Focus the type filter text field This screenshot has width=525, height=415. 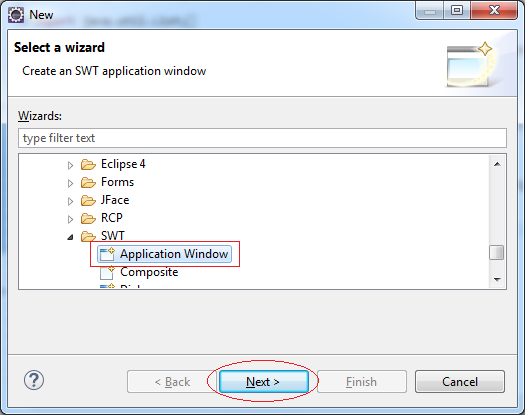click(262, 138)
